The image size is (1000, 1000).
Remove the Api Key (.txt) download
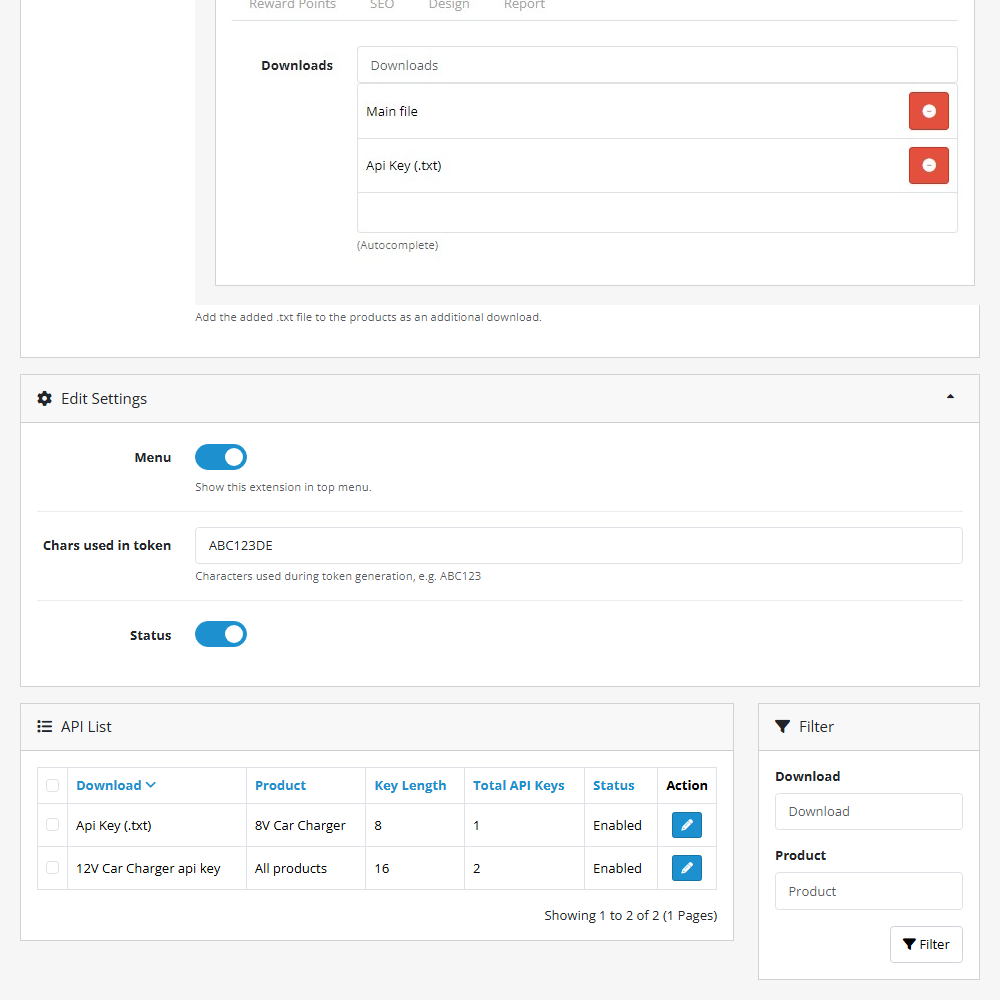click(x=928, y=165)
